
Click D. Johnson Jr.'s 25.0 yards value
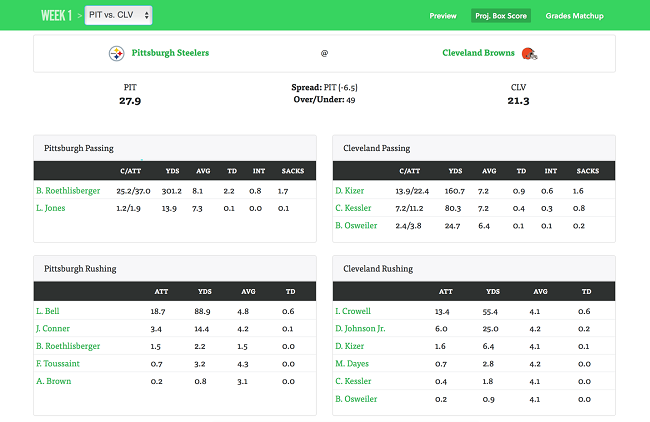tap(490, 329)
